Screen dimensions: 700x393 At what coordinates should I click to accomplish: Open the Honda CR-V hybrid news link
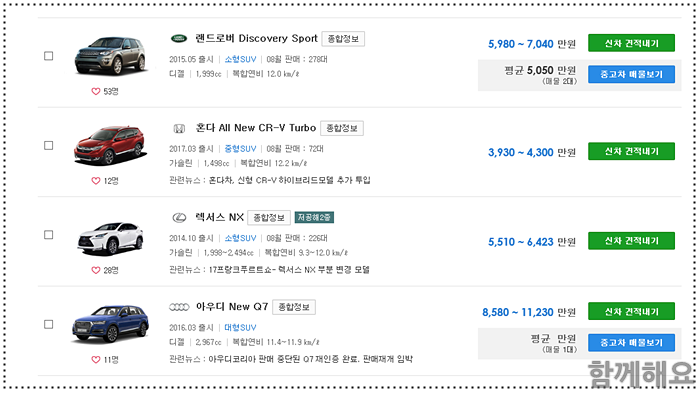[289, 180]
